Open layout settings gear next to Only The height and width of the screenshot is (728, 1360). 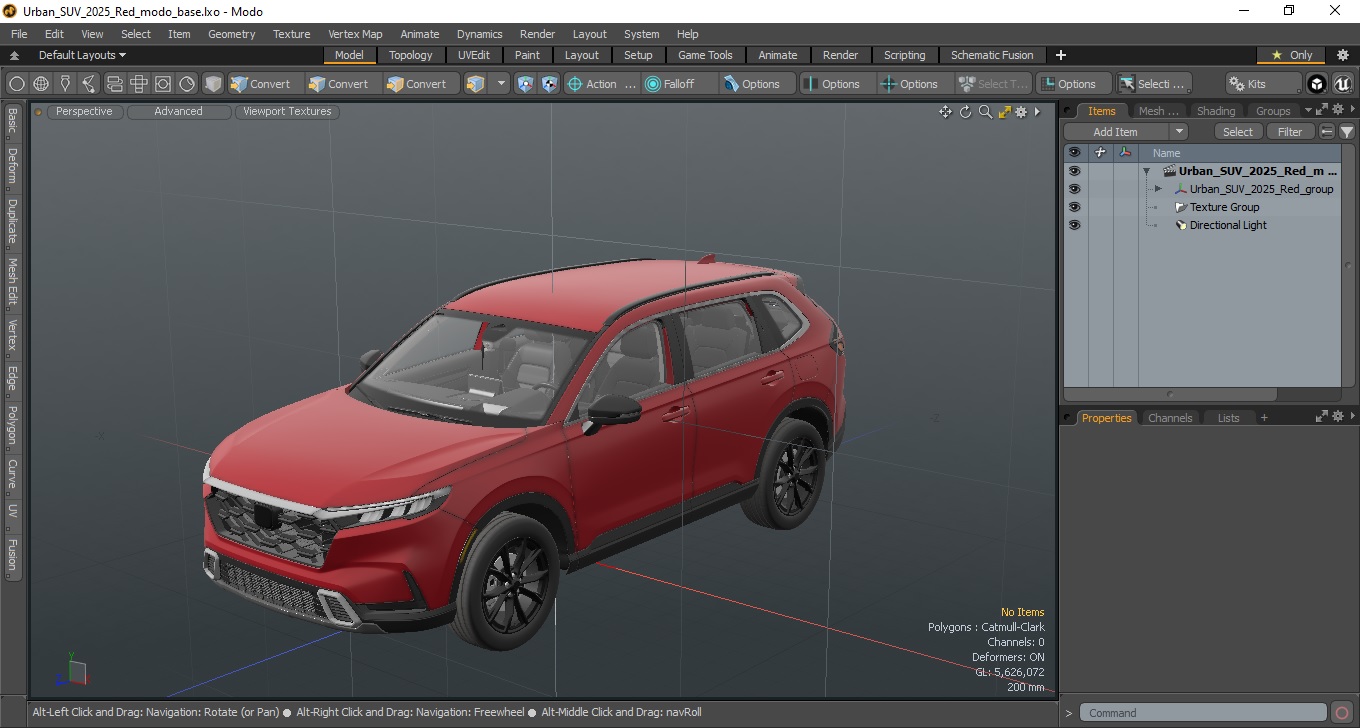pos(1343,55)
